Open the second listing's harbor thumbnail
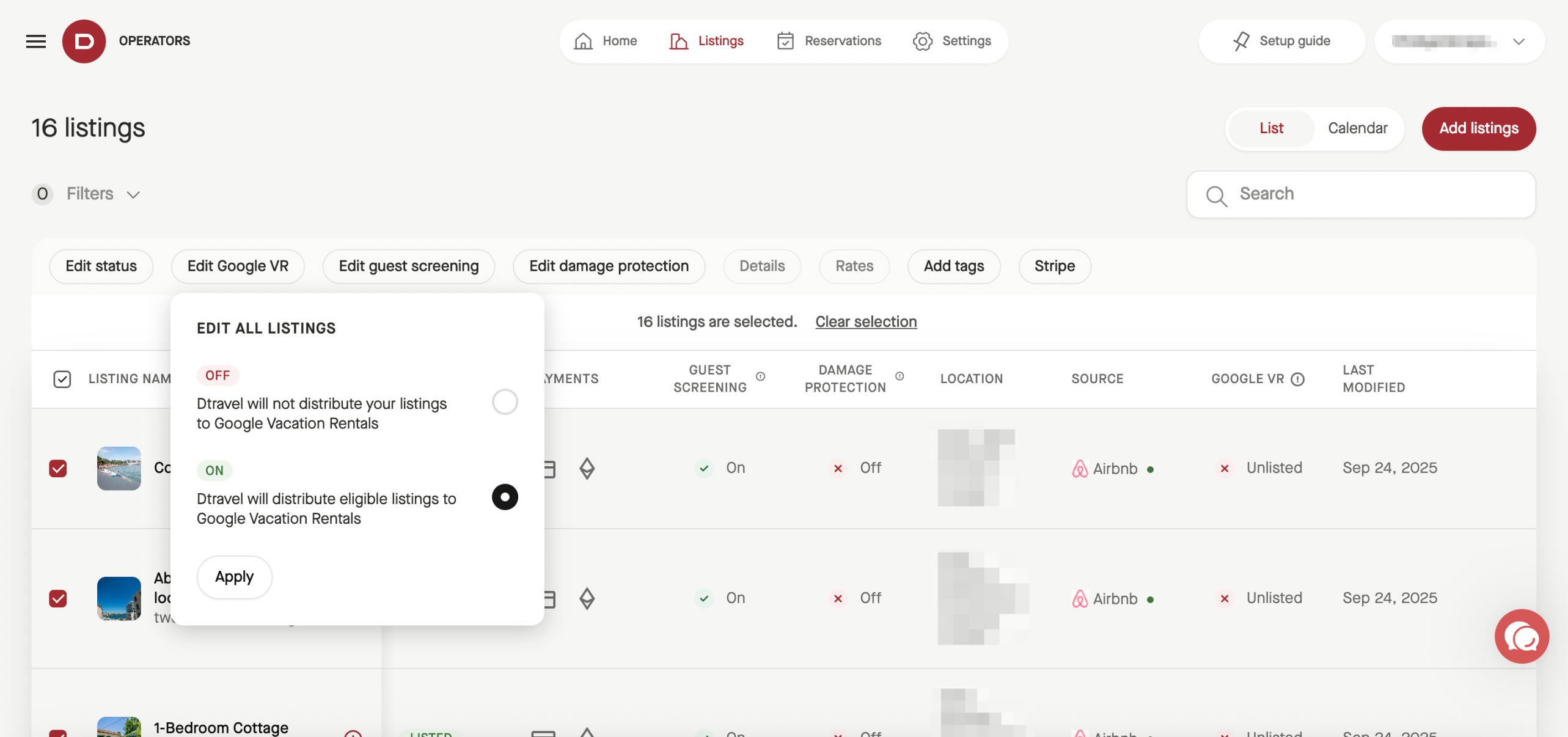Image resolution: width=1568 pixels, height=737 pixels. point(119,599)
